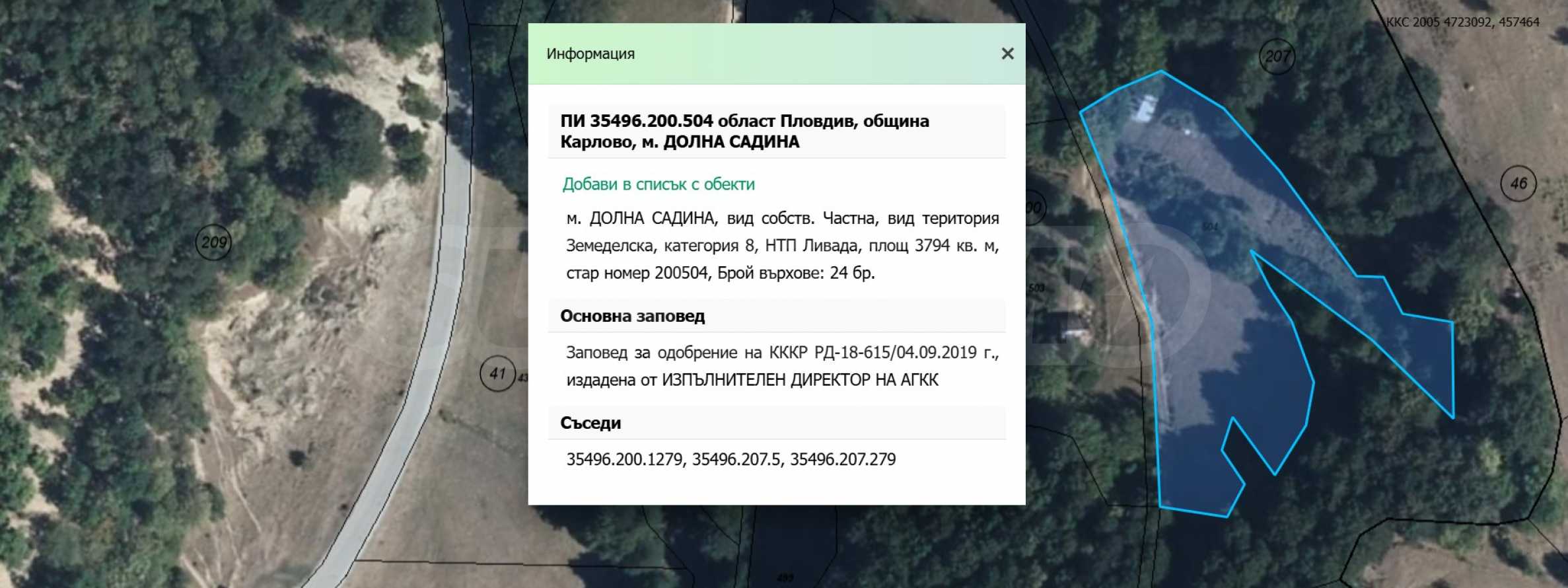
Task: Click the neighbor parcel numbers list
Action: click(x=731, y=460)
